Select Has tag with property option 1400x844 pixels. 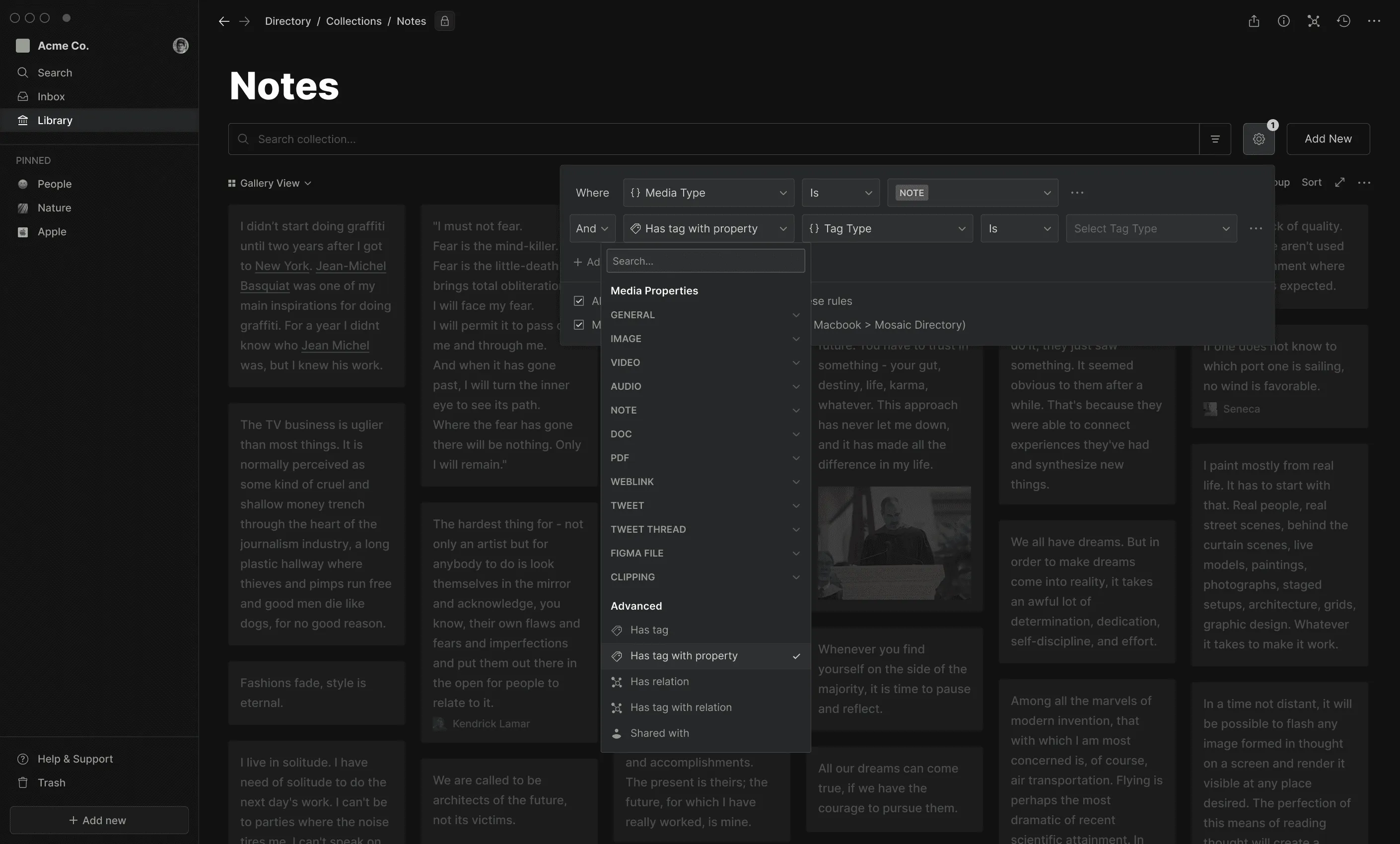click(705, 656)
